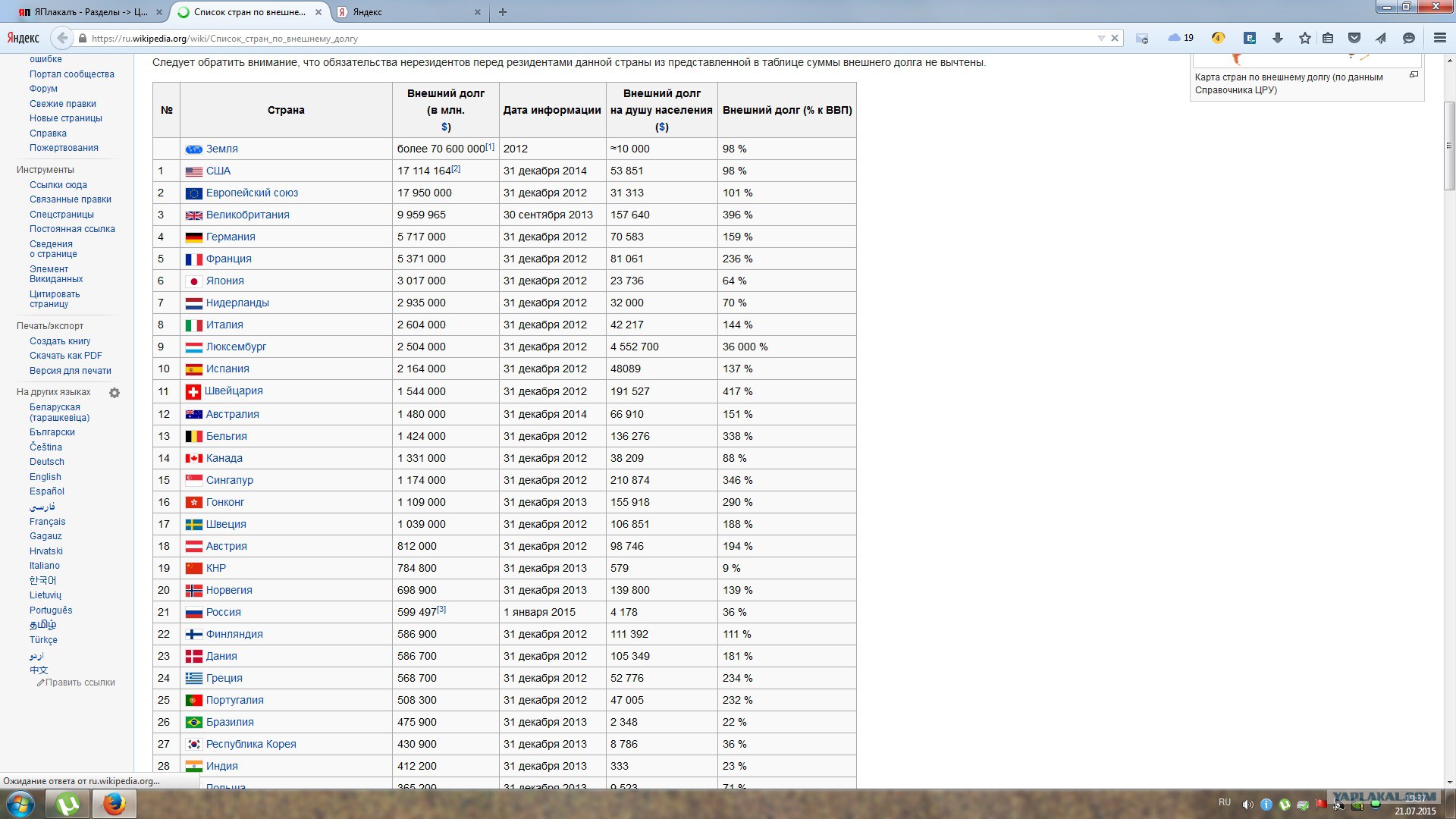Click the uTorrent system tray icon
Screen dimensions: 1456x819
pyautogui.click(x=1285, y=805)
